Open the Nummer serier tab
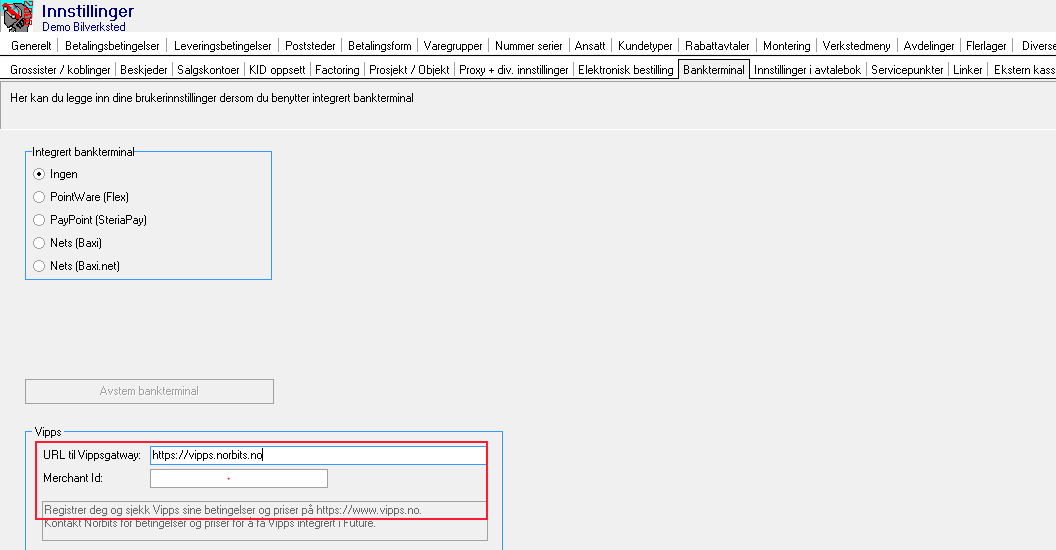1056x550 pixels. point(529,46)
